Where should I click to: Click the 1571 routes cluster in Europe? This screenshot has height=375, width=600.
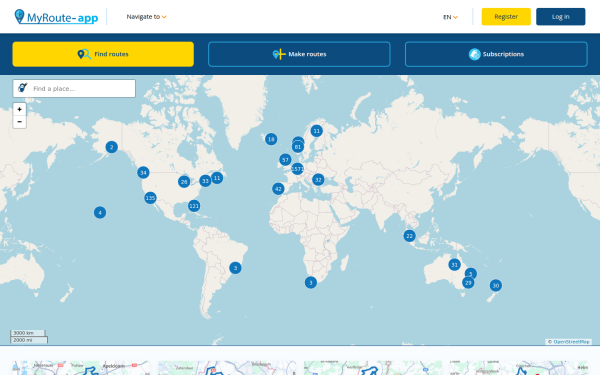(x=297, y=169)
